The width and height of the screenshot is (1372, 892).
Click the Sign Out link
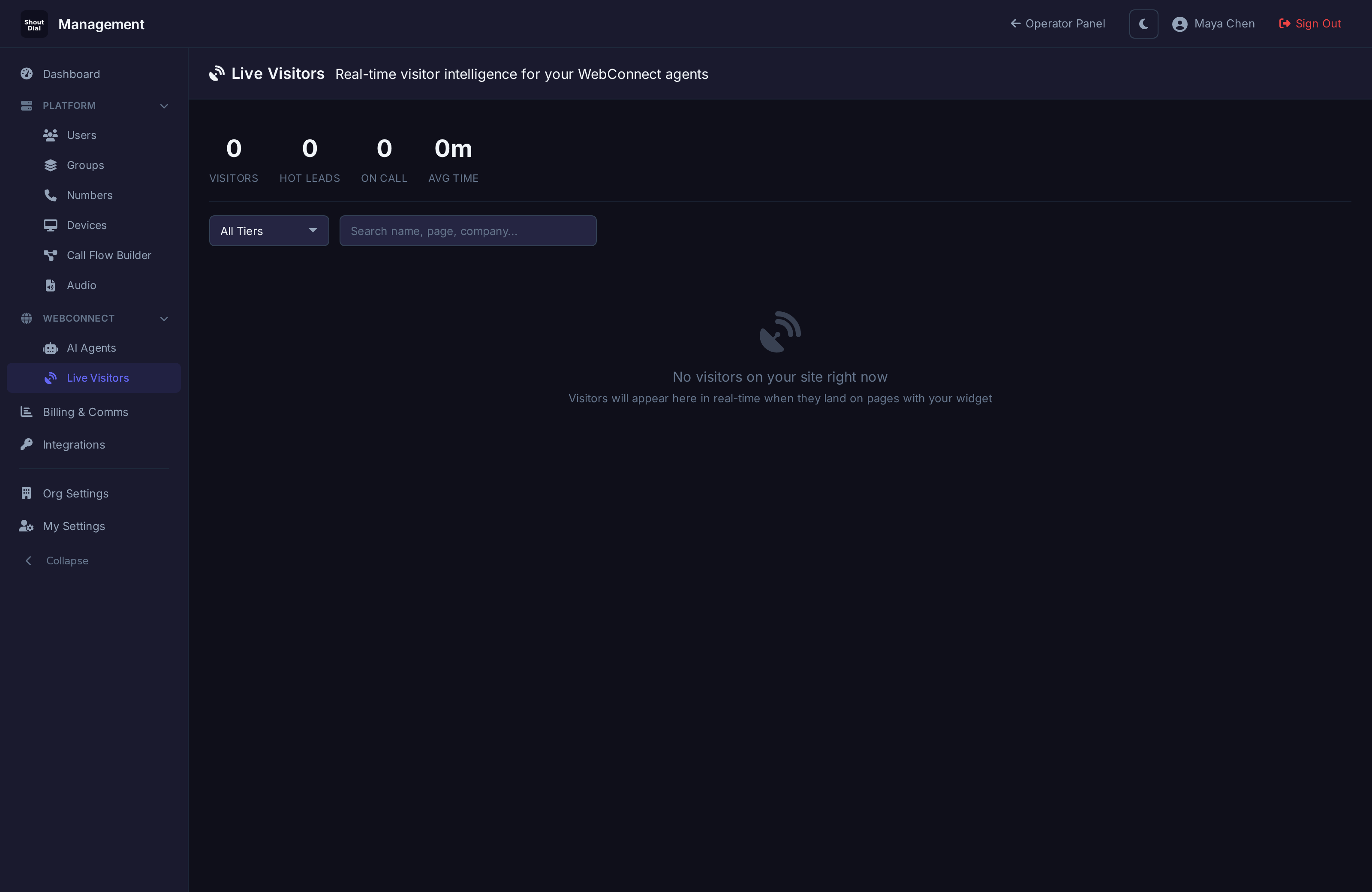coord(1310,24)
